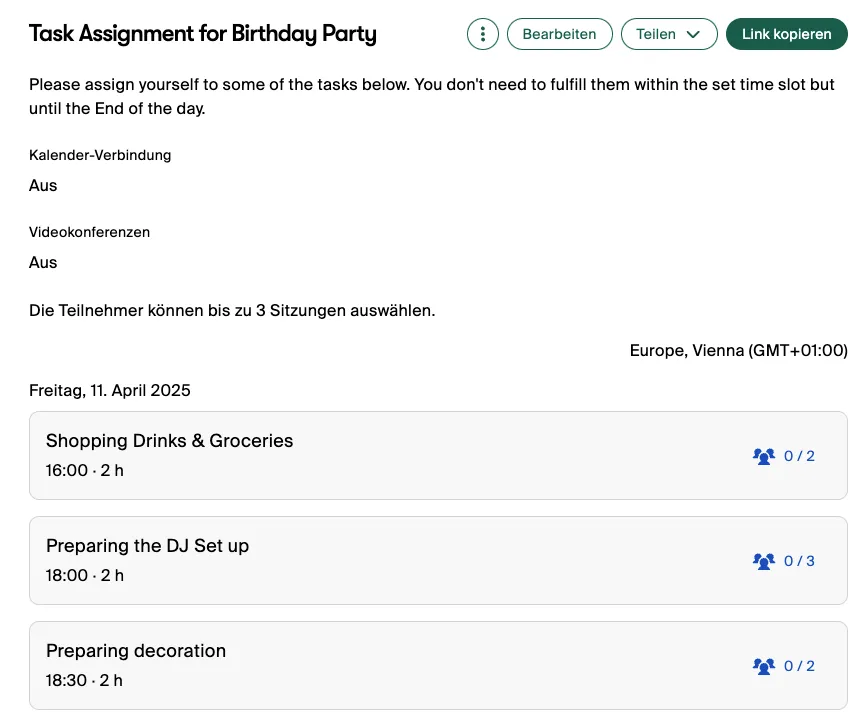Click the 18:30 · 2 h time slot
The image size is (861, 714).
coord(85,680)
